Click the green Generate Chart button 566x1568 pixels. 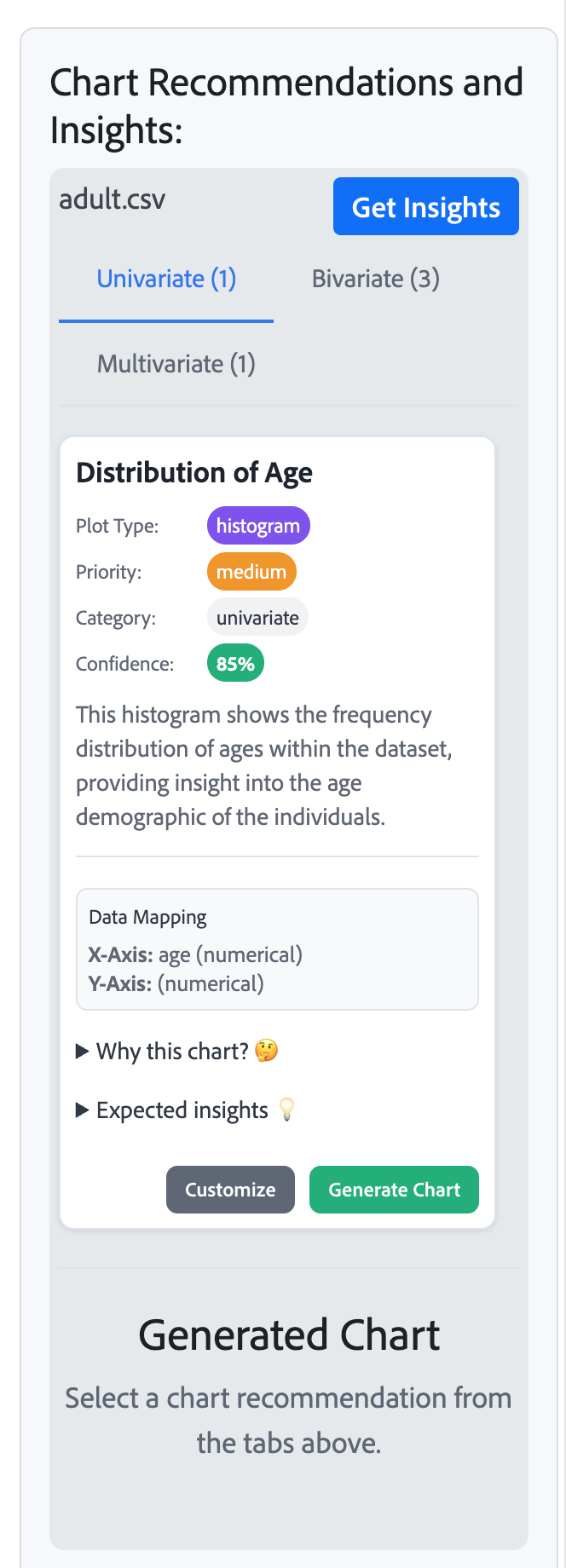click(x=394, y=1190)
